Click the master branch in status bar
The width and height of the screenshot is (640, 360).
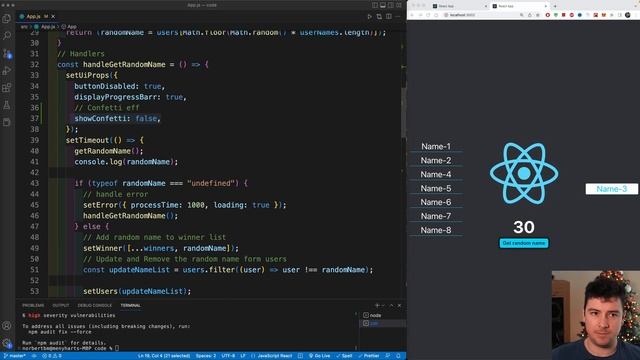(15, 356)
